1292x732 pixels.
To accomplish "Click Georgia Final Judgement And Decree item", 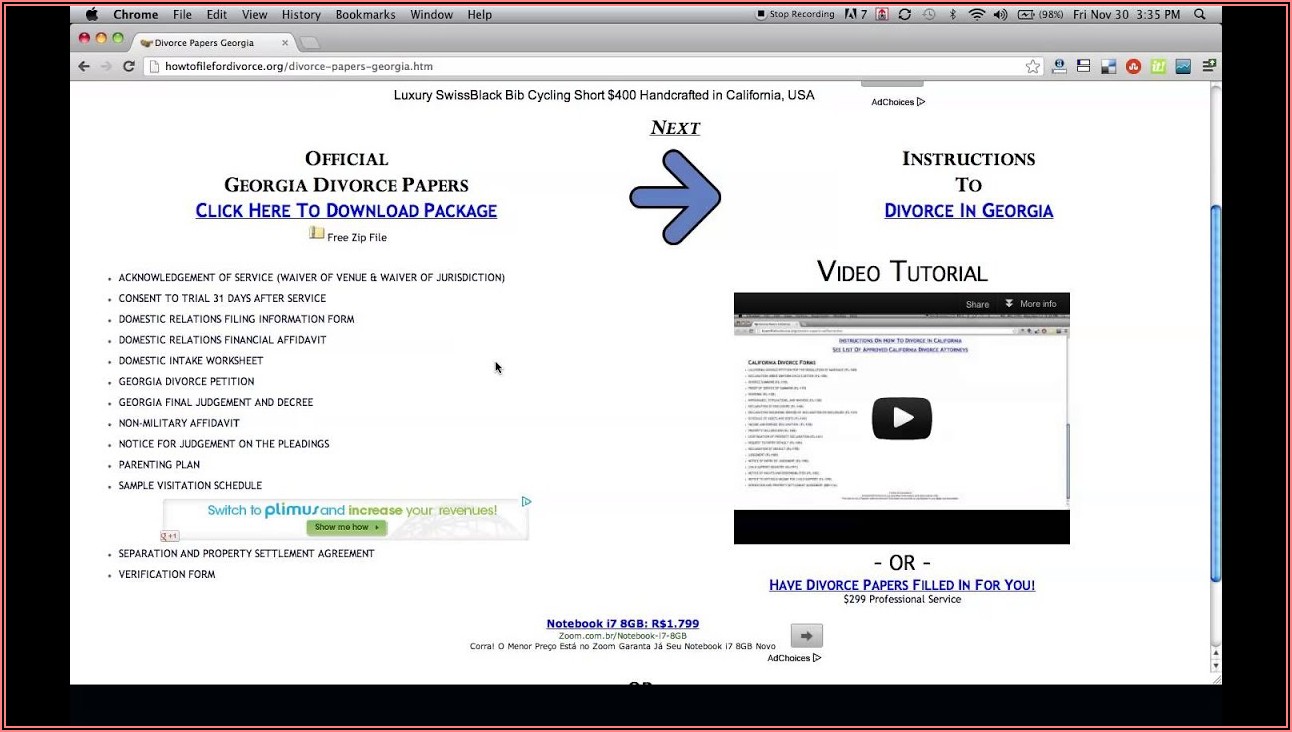I will point(216,402).
